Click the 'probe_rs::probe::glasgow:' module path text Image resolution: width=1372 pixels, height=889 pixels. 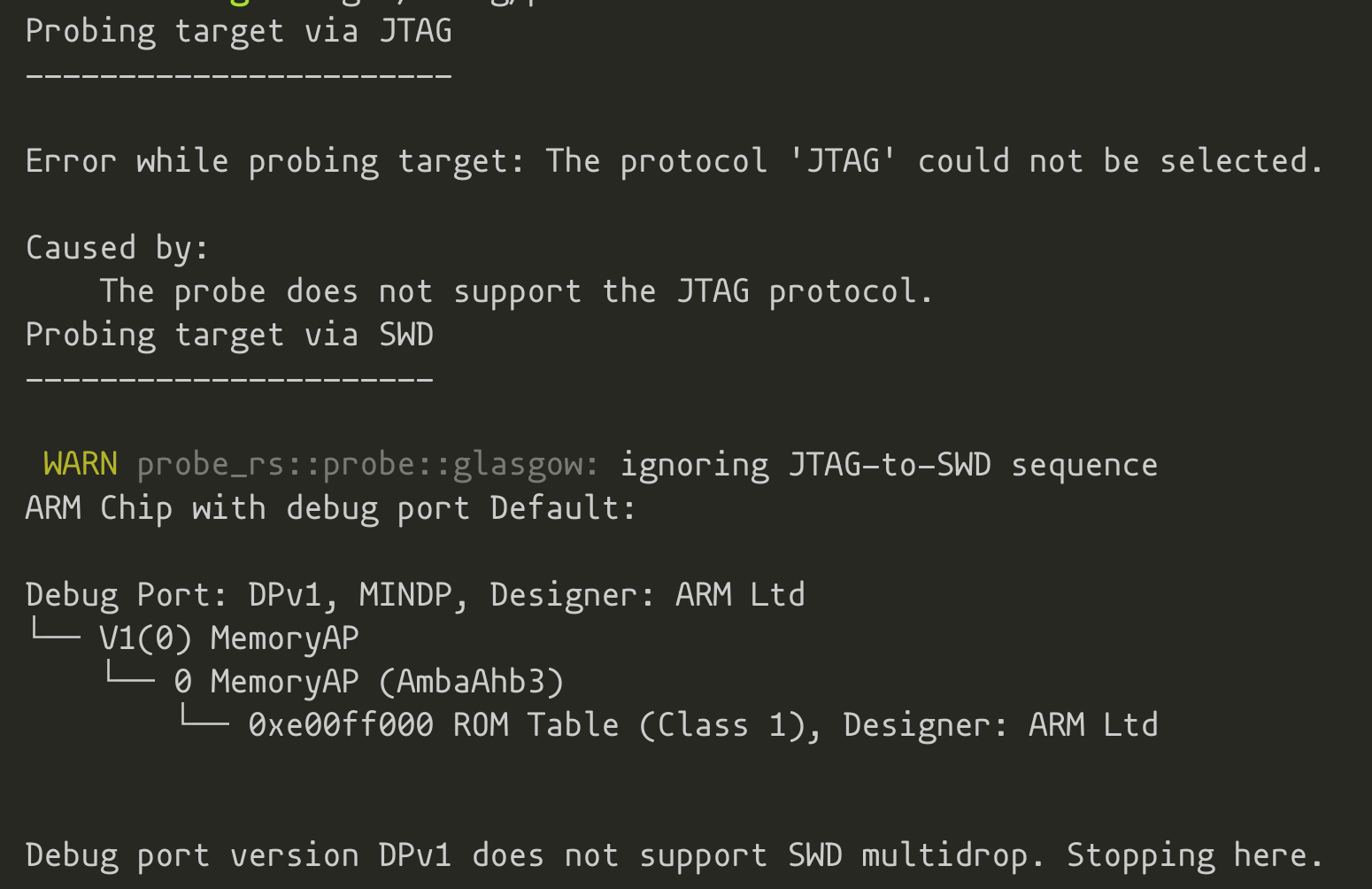coord(368,466)
